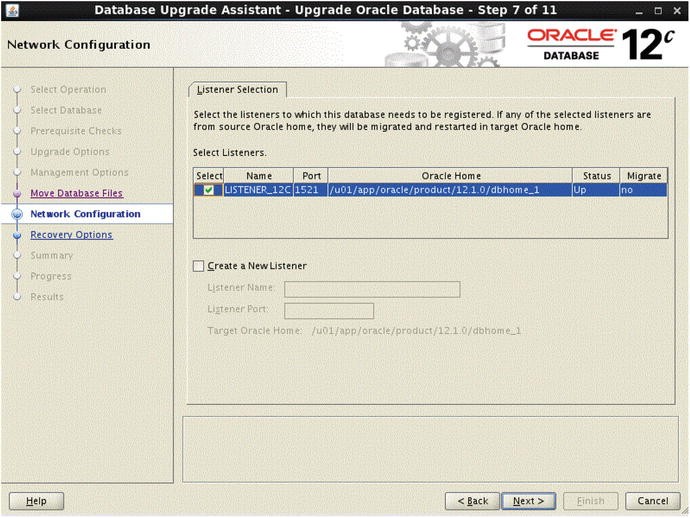Go to Move Database Files step
The height and width of the screenshot is (518, 690).
click(x=77, y=193)
